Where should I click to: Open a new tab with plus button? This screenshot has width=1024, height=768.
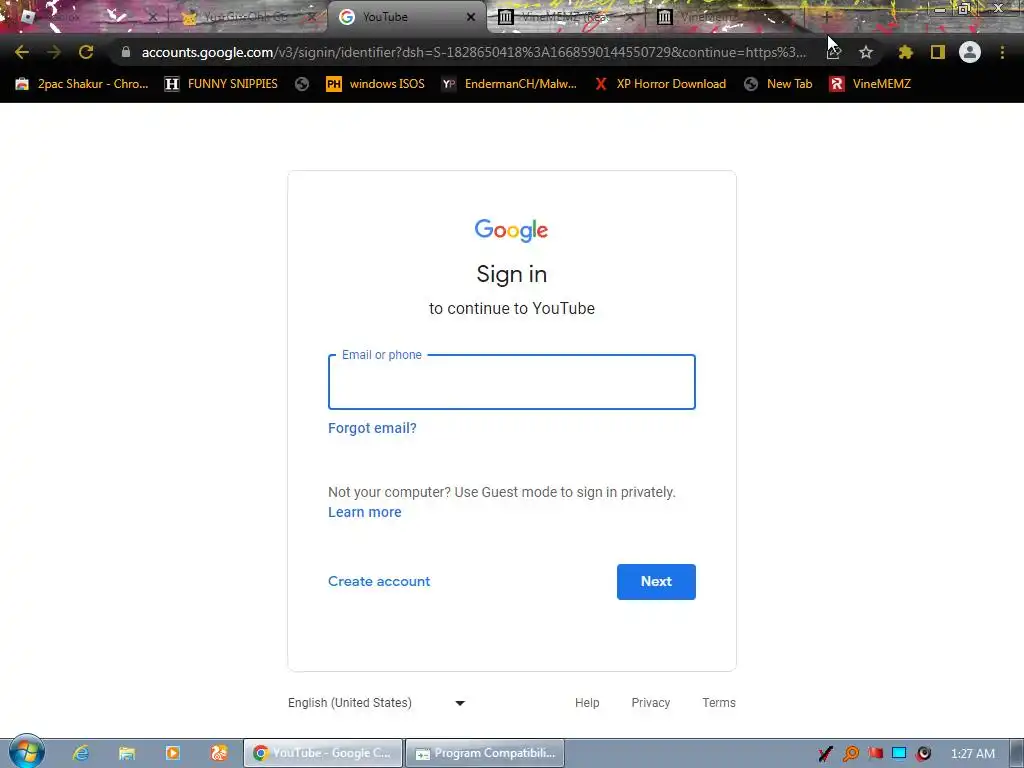tap(826, 17)
